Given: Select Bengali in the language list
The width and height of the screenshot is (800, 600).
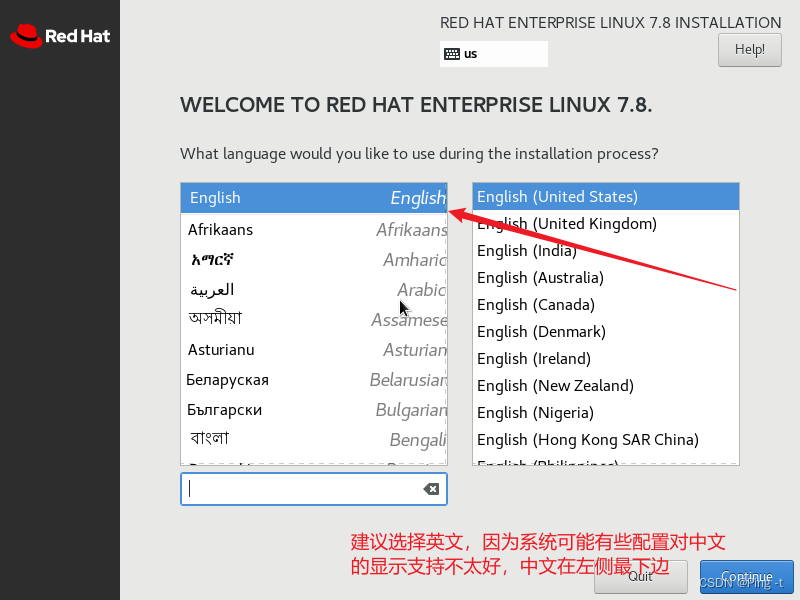Looking at the screenshot, I should (314, 440).
